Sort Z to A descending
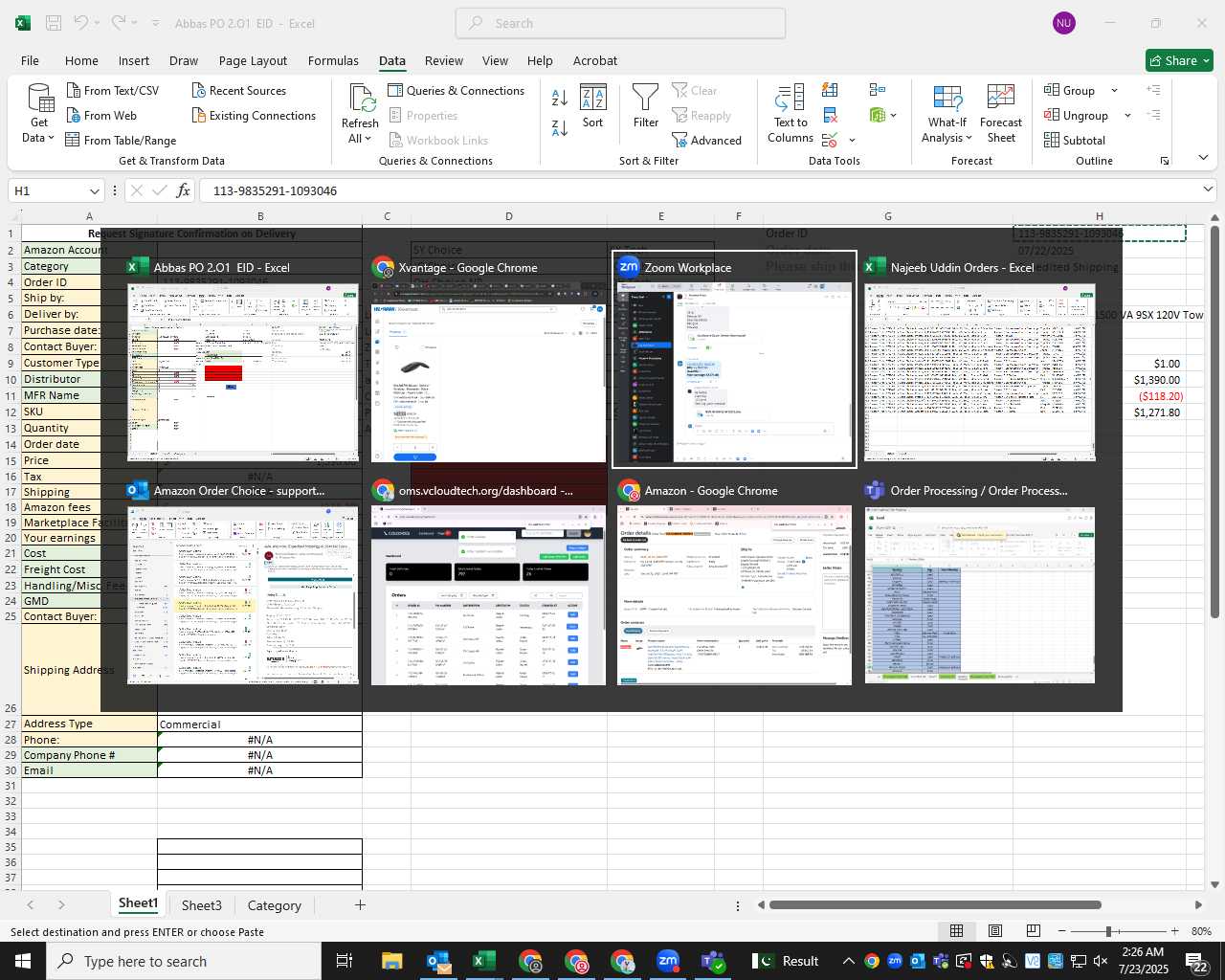 point(560,127)
